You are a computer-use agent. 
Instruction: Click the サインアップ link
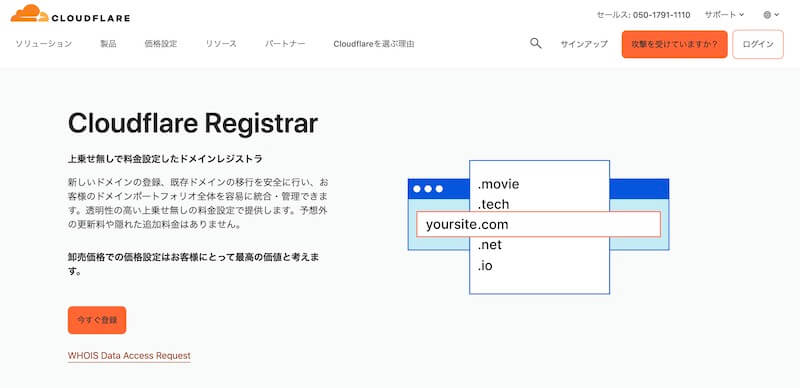[584, 44]
